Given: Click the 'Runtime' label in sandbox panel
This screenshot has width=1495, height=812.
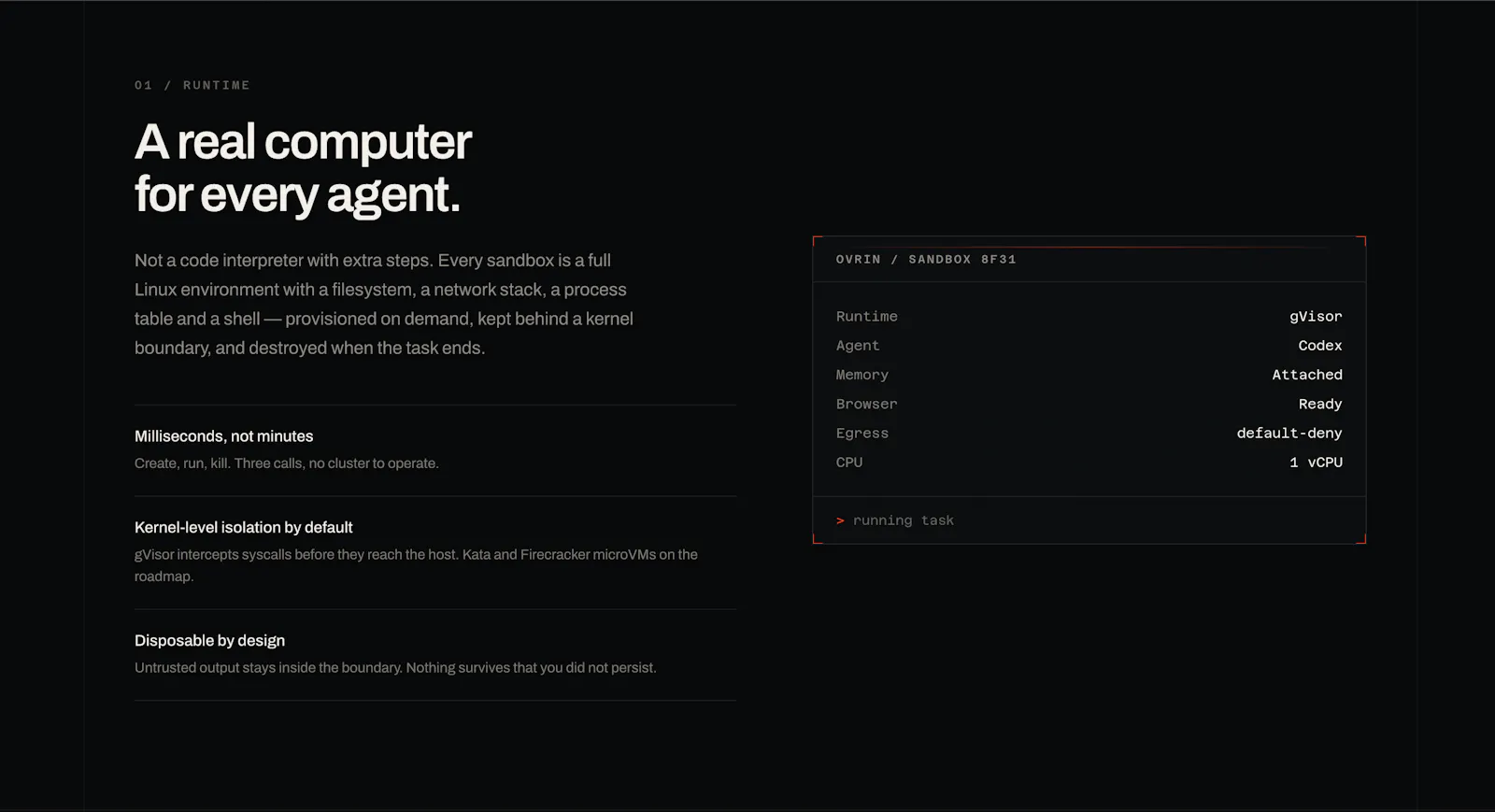Looking at the screenshot, I should pos(866,317).
